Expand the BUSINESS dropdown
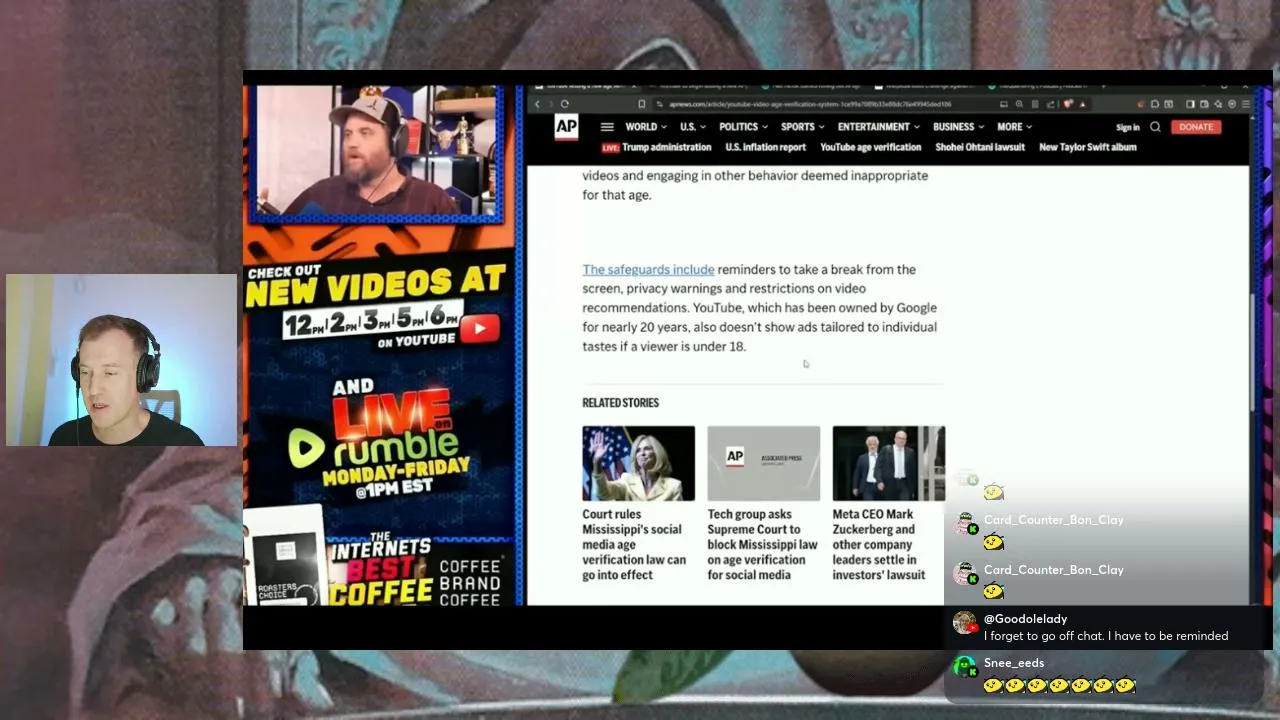This screenshot has width=1280, height=720. pyautogui.click(x=958, y=127)
